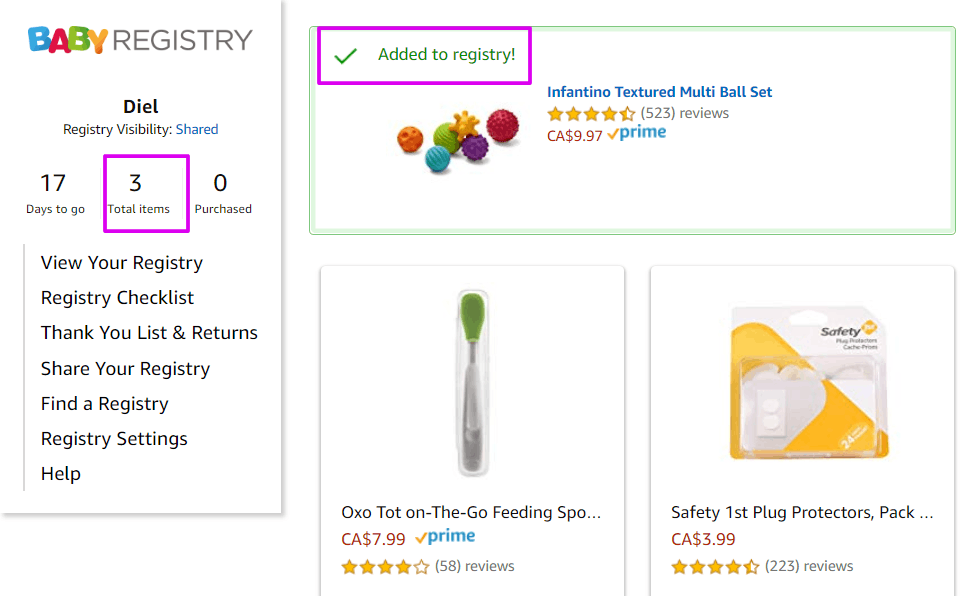The image size is (975, 596).
Task: Open the Registry Checklist
Action: [x=117, y=298]
